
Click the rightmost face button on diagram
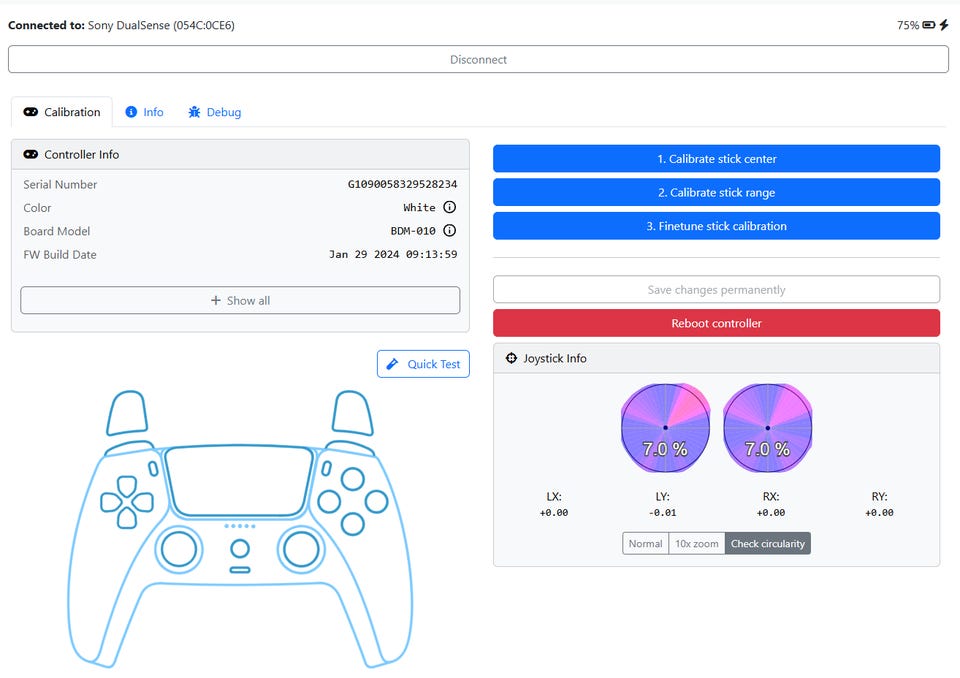click(x=377, y=502)
